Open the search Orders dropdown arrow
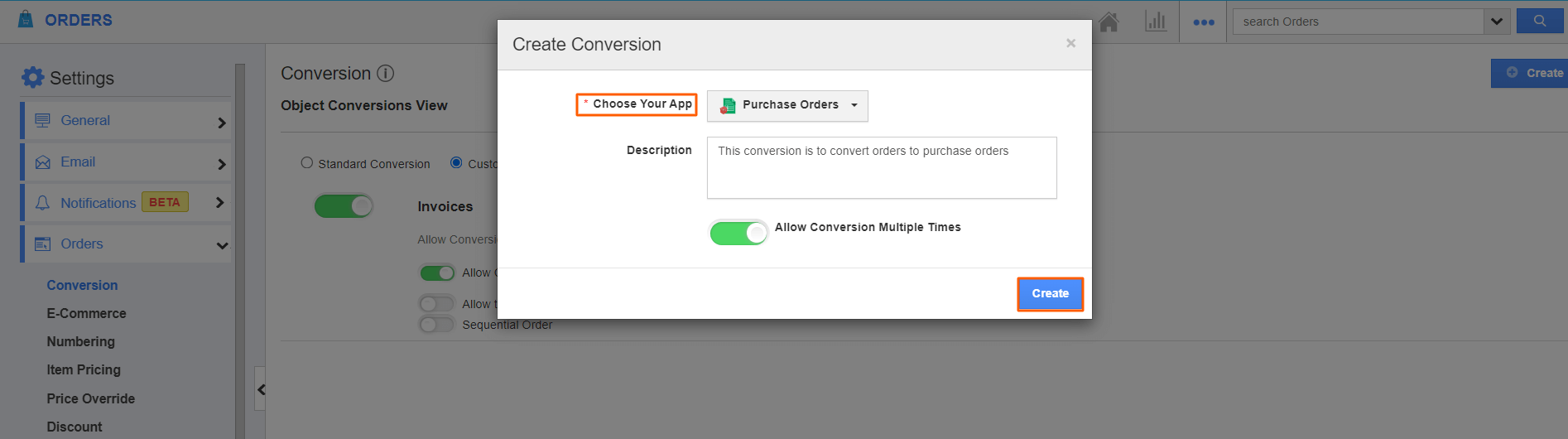1568x439 pixels. coord(1496,22)
